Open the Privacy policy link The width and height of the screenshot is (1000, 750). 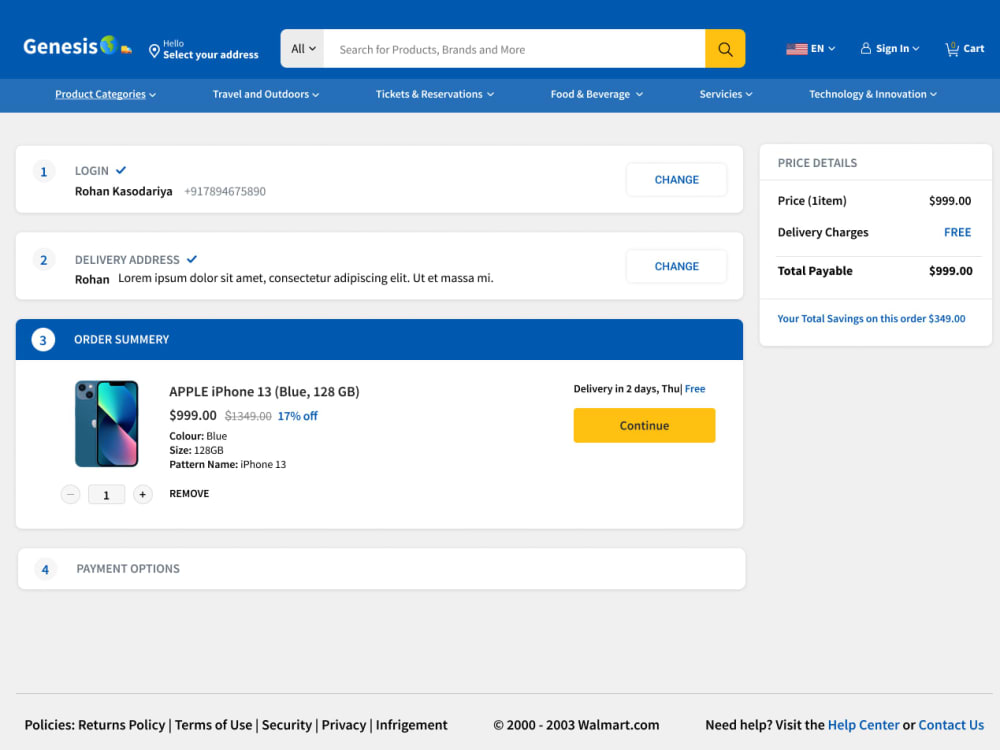click(x=344, y=725)
